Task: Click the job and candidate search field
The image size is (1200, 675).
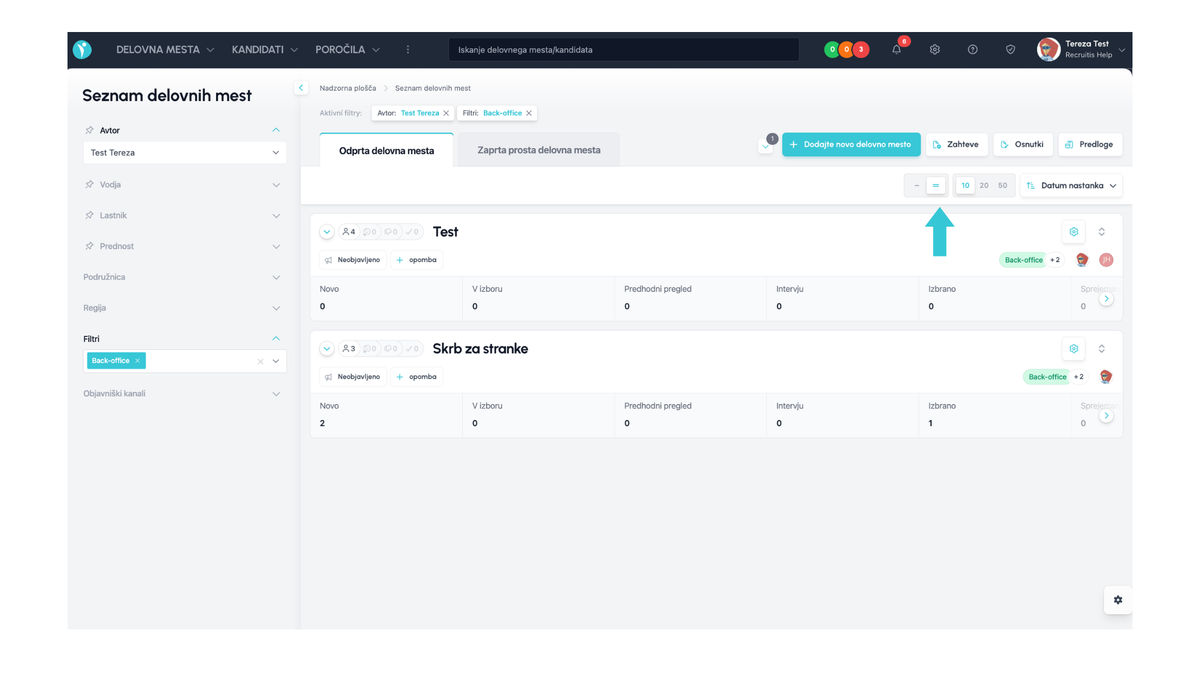Action: click(624, 50)
